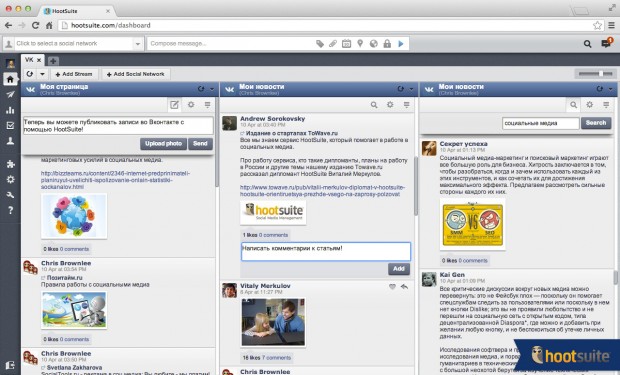This screenshot has height=375, width=620.
Task: Open middle Мои новости header dropdown arrow
Action: pos(411,89)
